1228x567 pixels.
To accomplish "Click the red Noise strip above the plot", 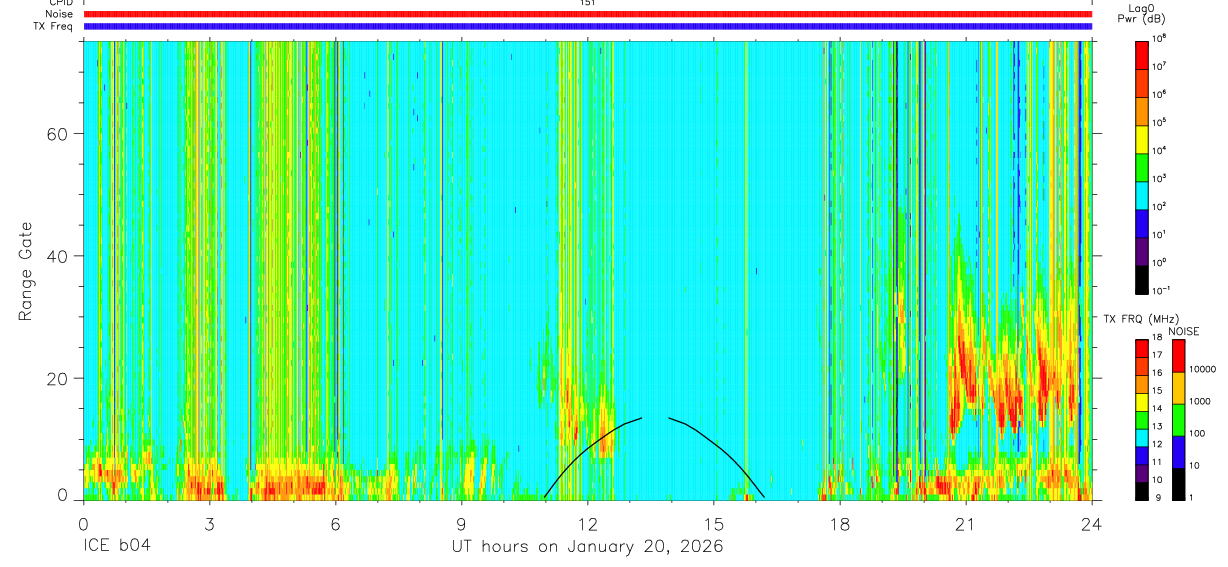I will [x=587, y=14].
